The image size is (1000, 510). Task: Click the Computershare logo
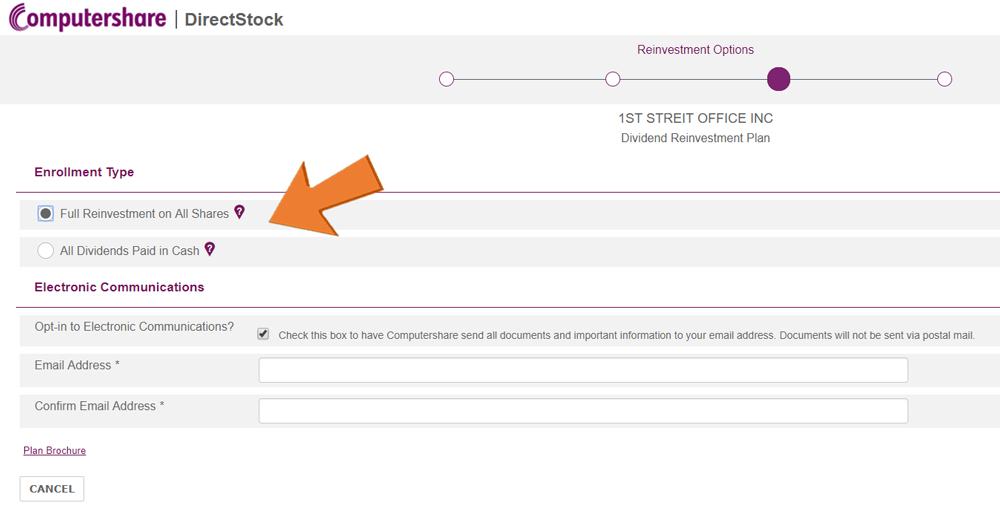click(x=88, y=17)
